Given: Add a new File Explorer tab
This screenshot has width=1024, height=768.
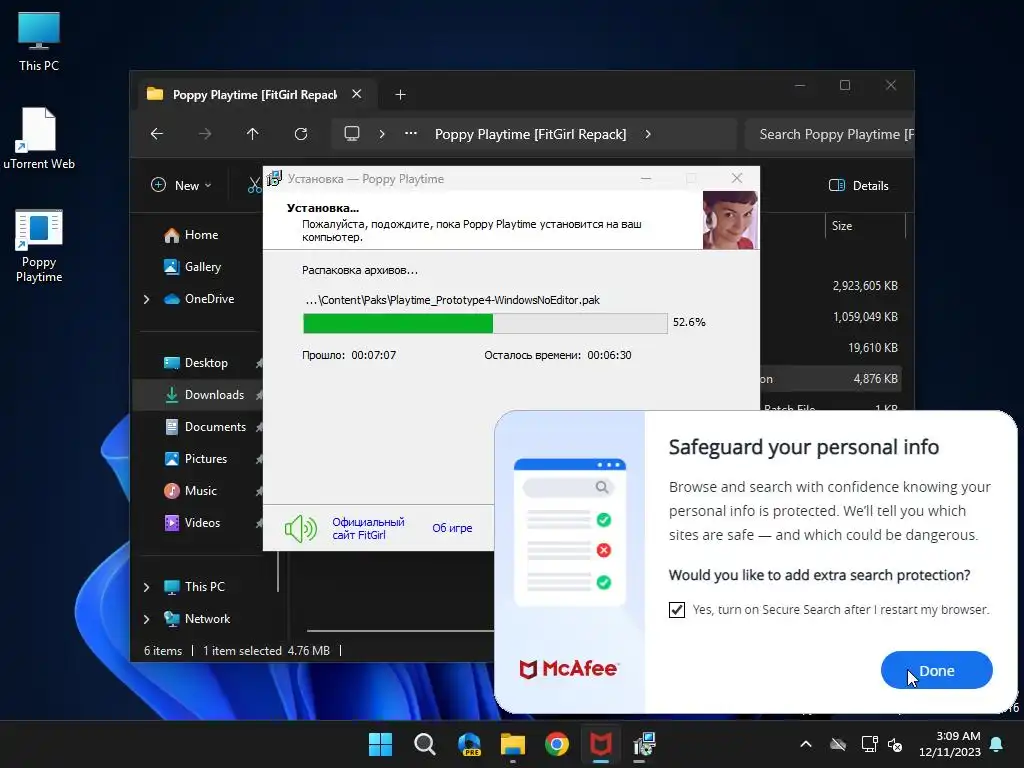Looking at the screenshot, I should (400, 95).
